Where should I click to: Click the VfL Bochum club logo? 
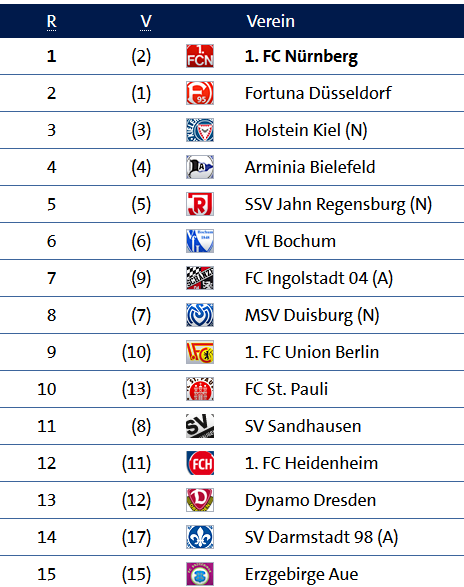click(x=200, y=241)
